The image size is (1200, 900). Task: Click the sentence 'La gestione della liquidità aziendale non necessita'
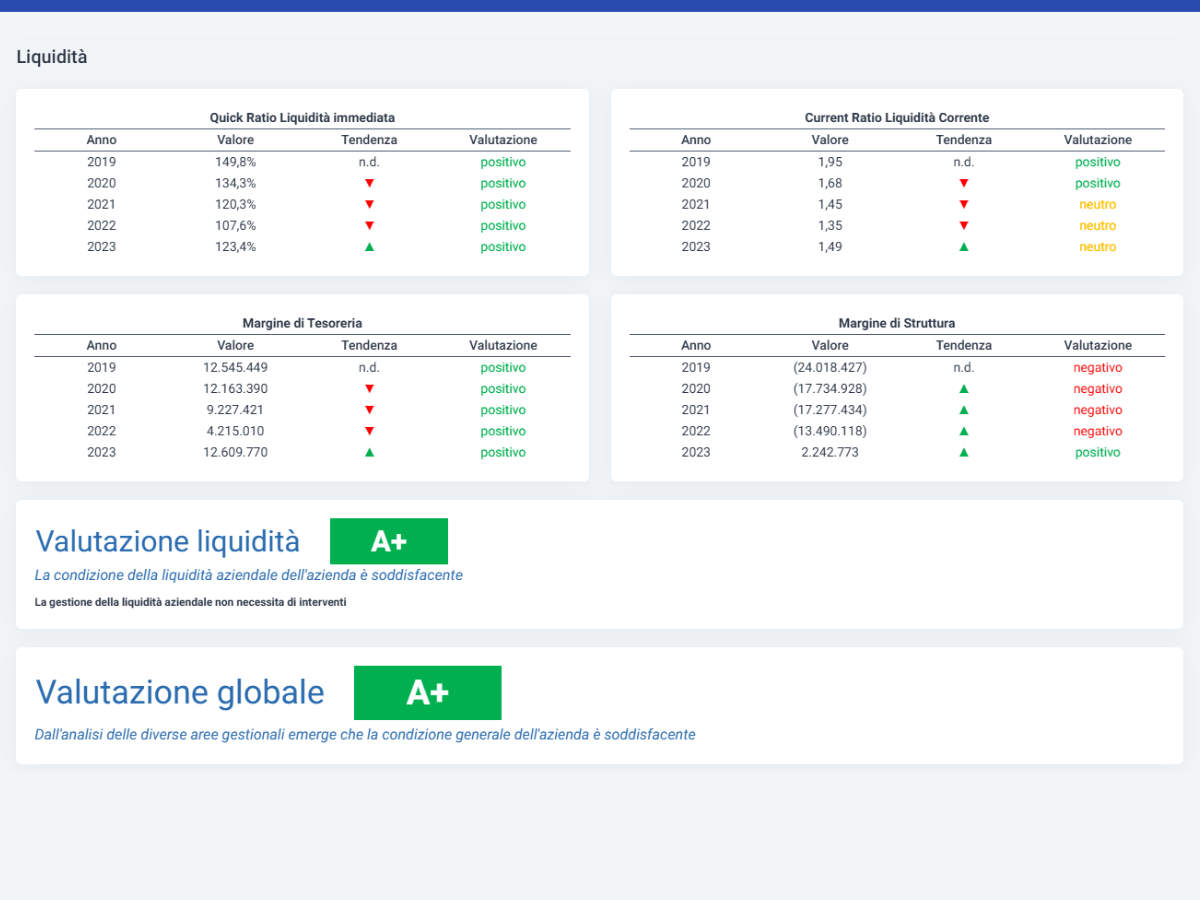coord(190,602)
